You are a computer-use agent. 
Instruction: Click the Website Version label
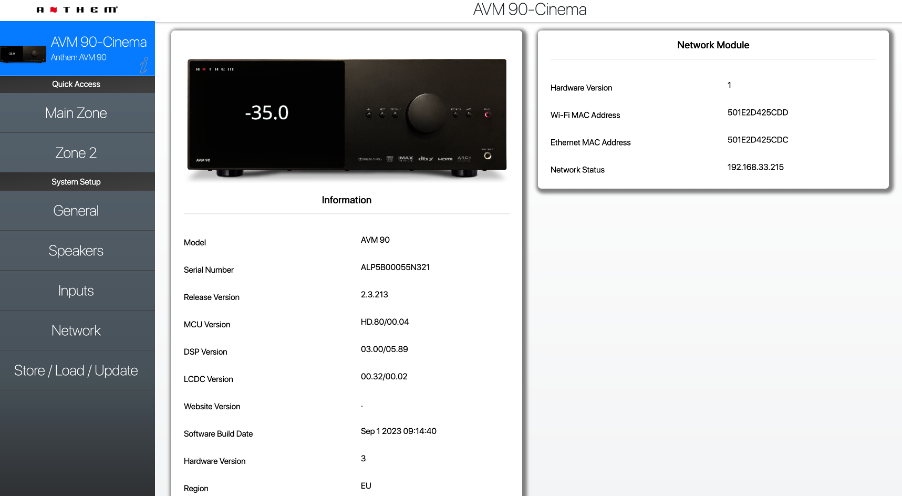coord(212,406)
